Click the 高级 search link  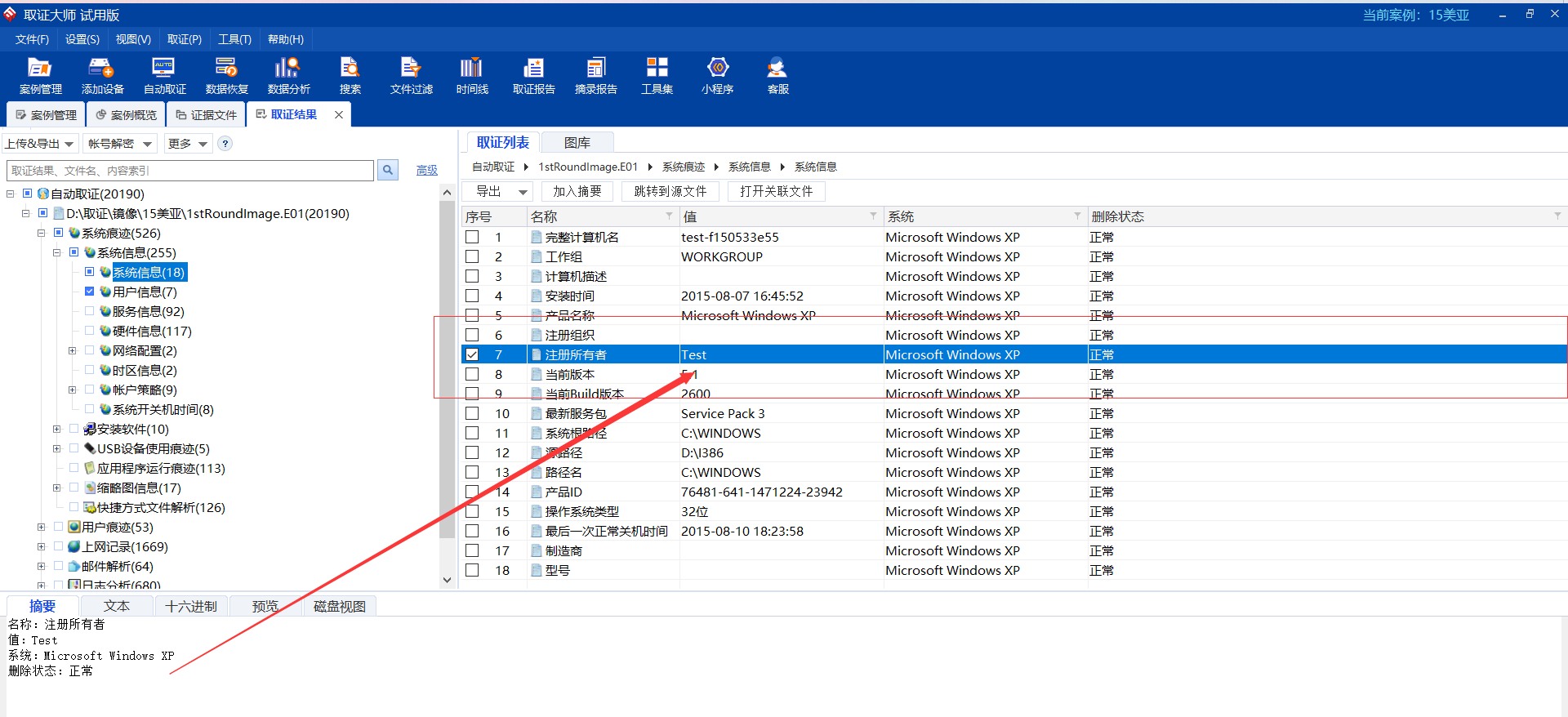tap(427, 170)
